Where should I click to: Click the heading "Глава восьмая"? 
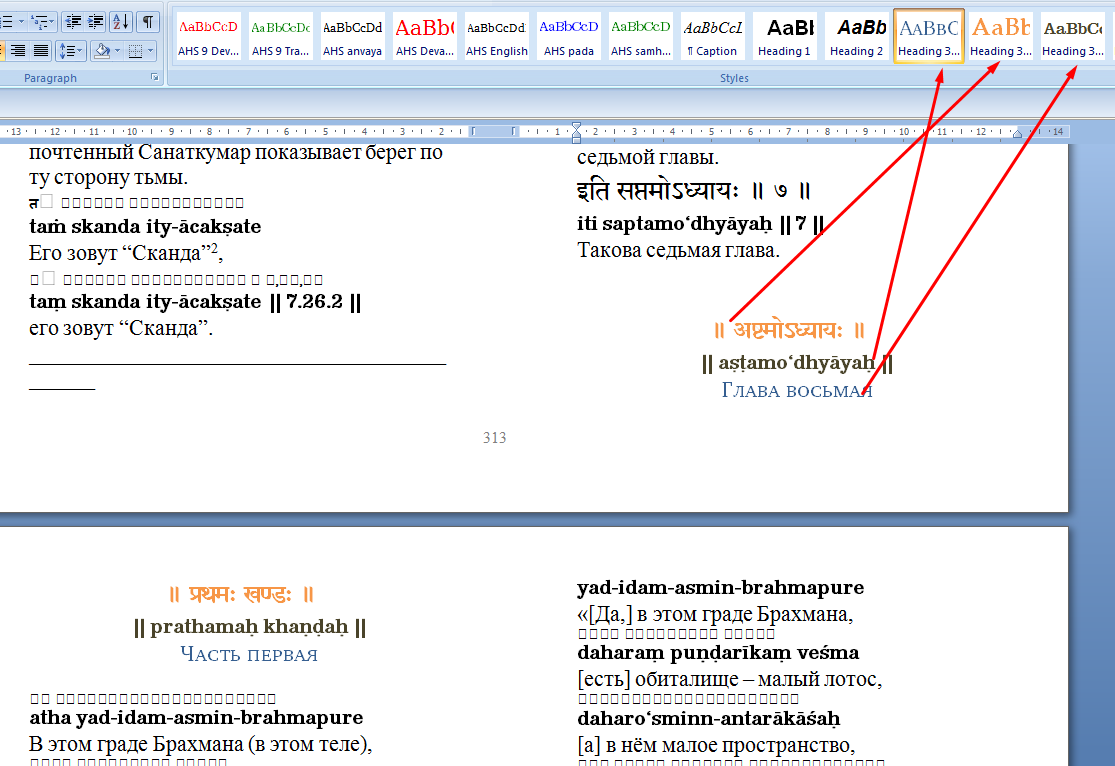pos(797,390)
